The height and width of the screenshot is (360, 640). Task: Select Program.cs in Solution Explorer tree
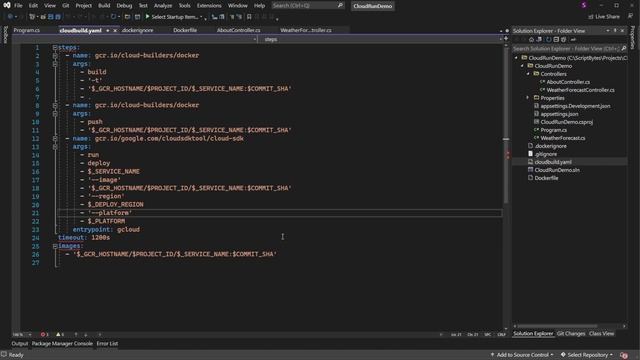point(553,130)
